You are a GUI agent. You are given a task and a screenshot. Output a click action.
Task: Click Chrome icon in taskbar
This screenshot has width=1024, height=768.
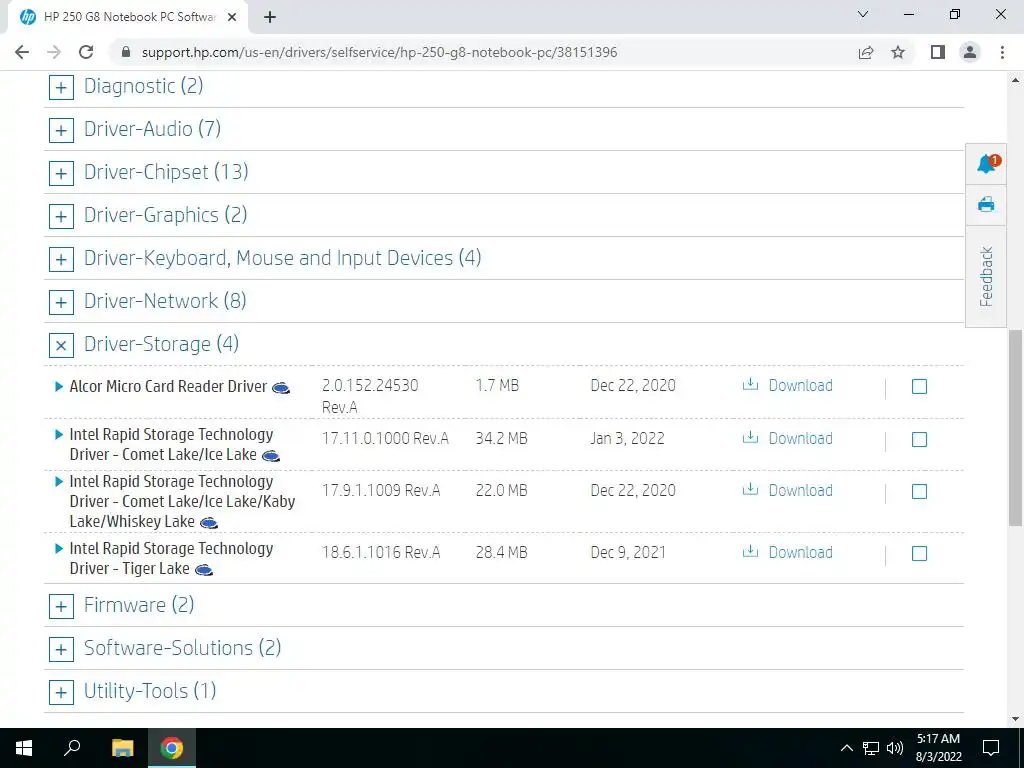(172, 748)
